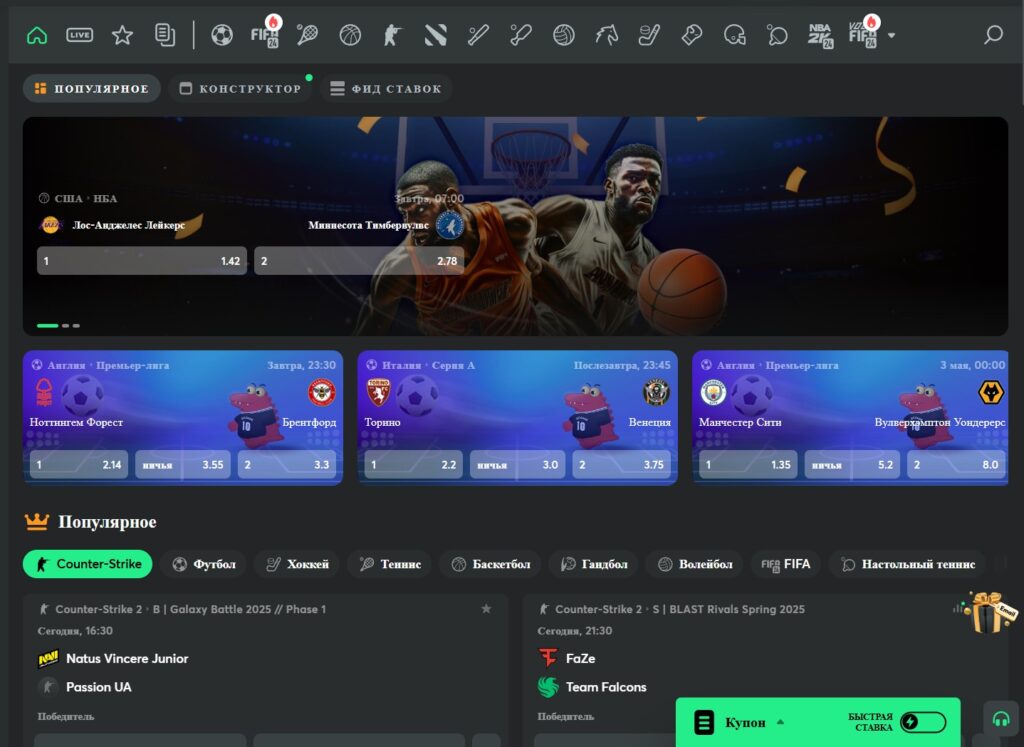1024x747 pixels.
Task: Click the search magnifier icon
Action: [x=991, y=34]
